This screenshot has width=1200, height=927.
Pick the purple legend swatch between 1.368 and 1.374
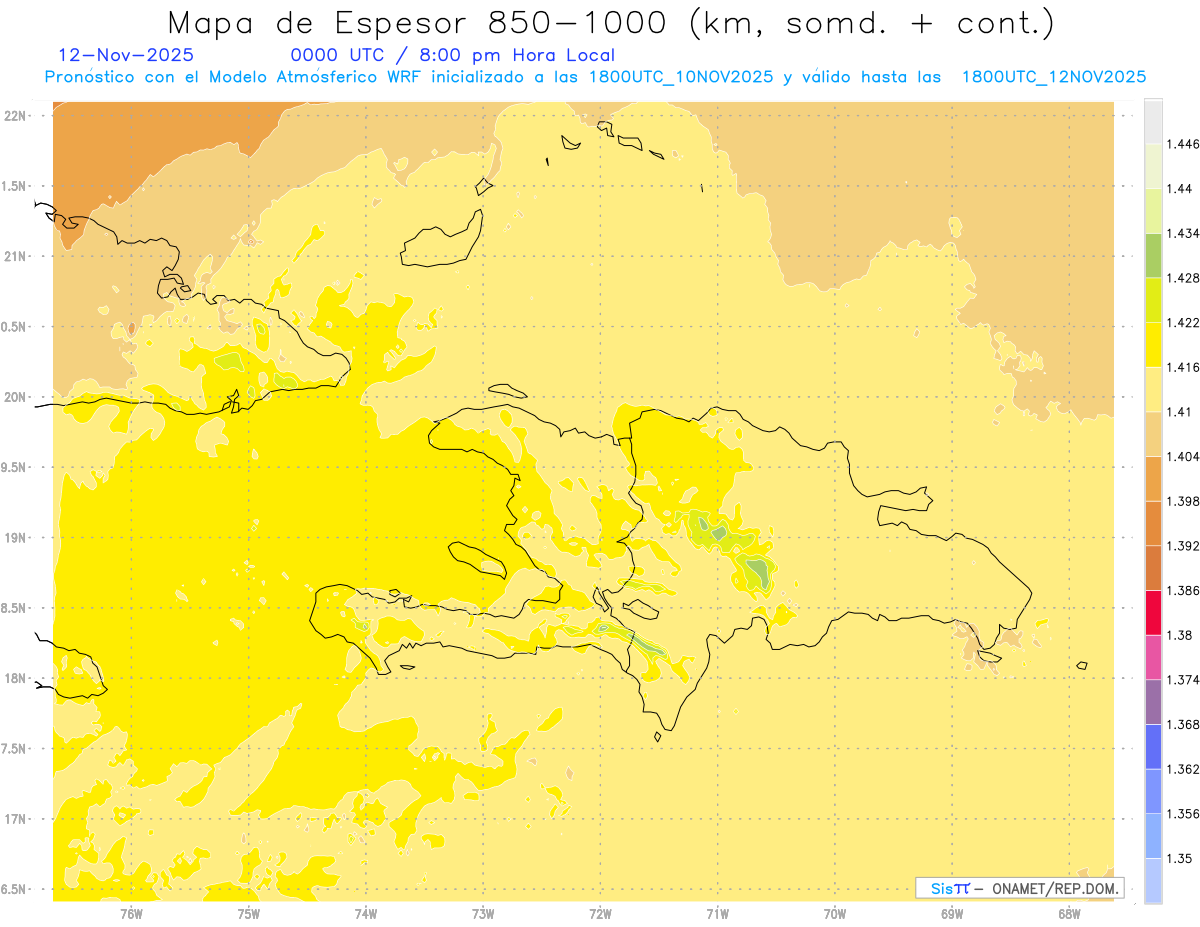[x=1153, y=702]
